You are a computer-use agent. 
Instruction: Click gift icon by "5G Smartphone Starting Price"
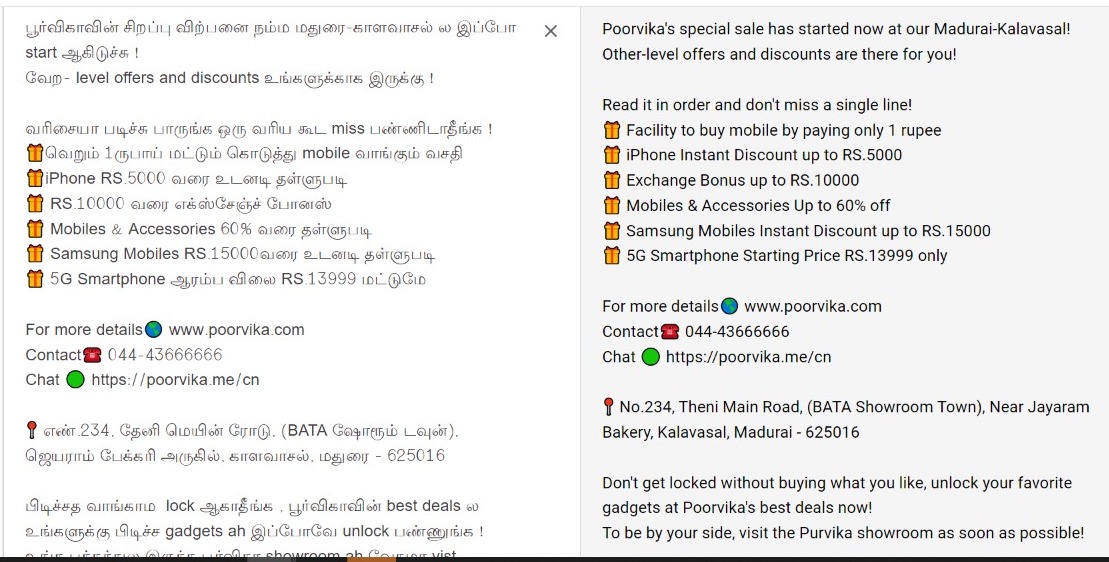tap(612, 255)
